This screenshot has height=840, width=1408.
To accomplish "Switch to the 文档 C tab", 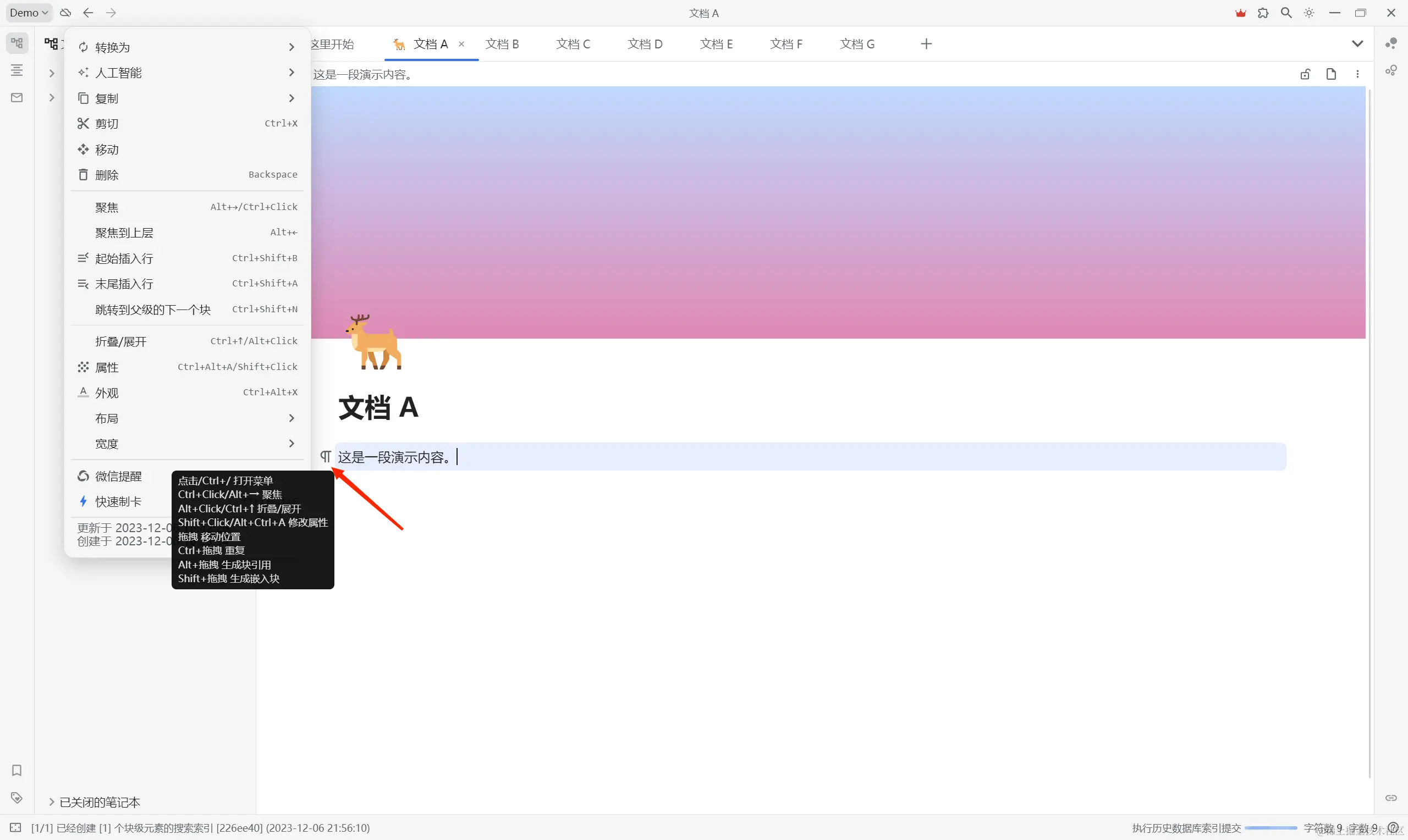I will tap(573, 44).
